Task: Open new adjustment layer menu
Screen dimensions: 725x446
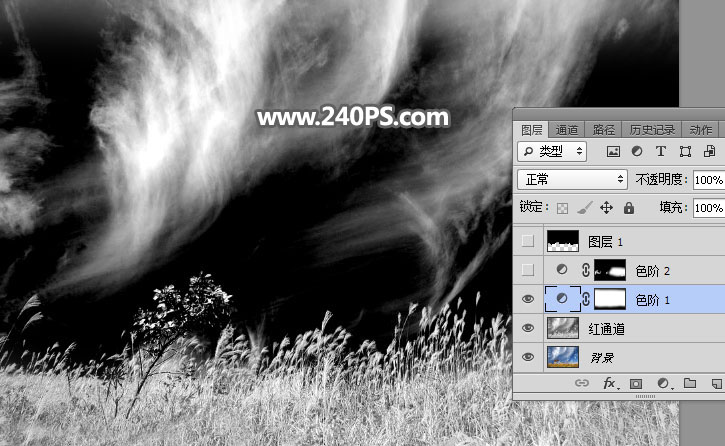Action: [662, 383]
